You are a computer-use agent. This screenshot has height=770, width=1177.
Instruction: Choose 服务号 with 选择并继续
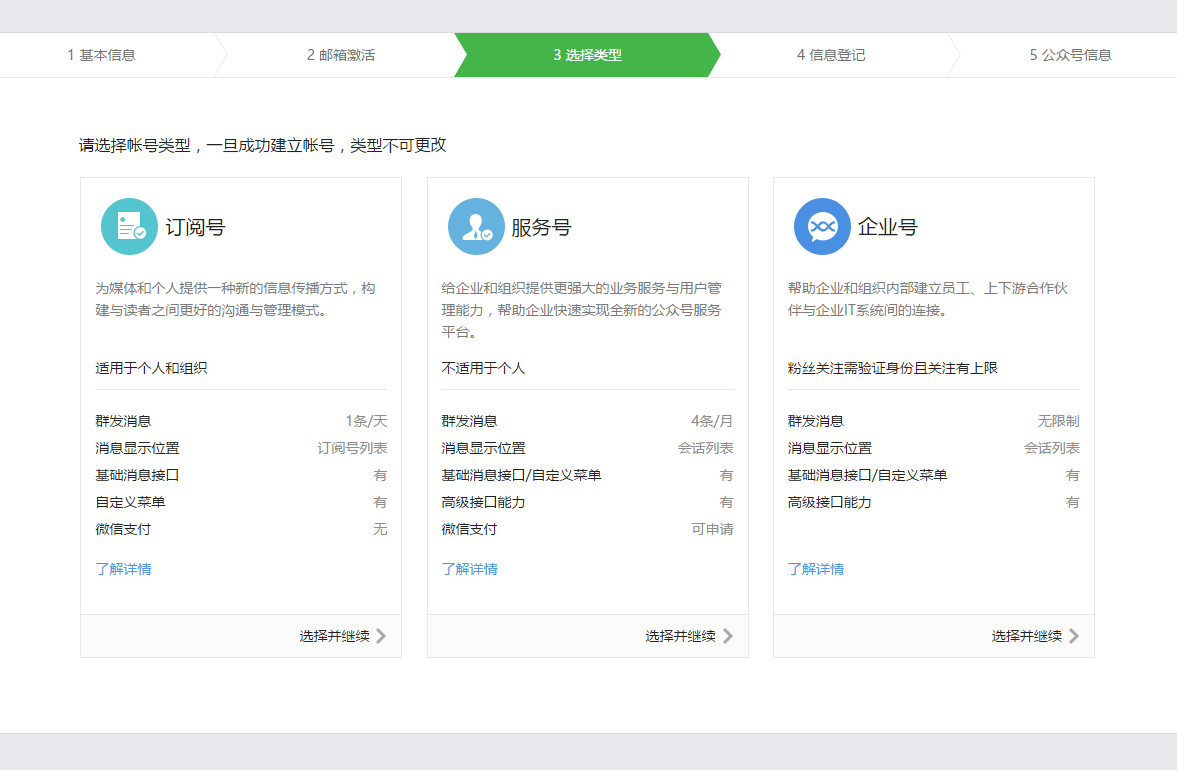(681, 636)
